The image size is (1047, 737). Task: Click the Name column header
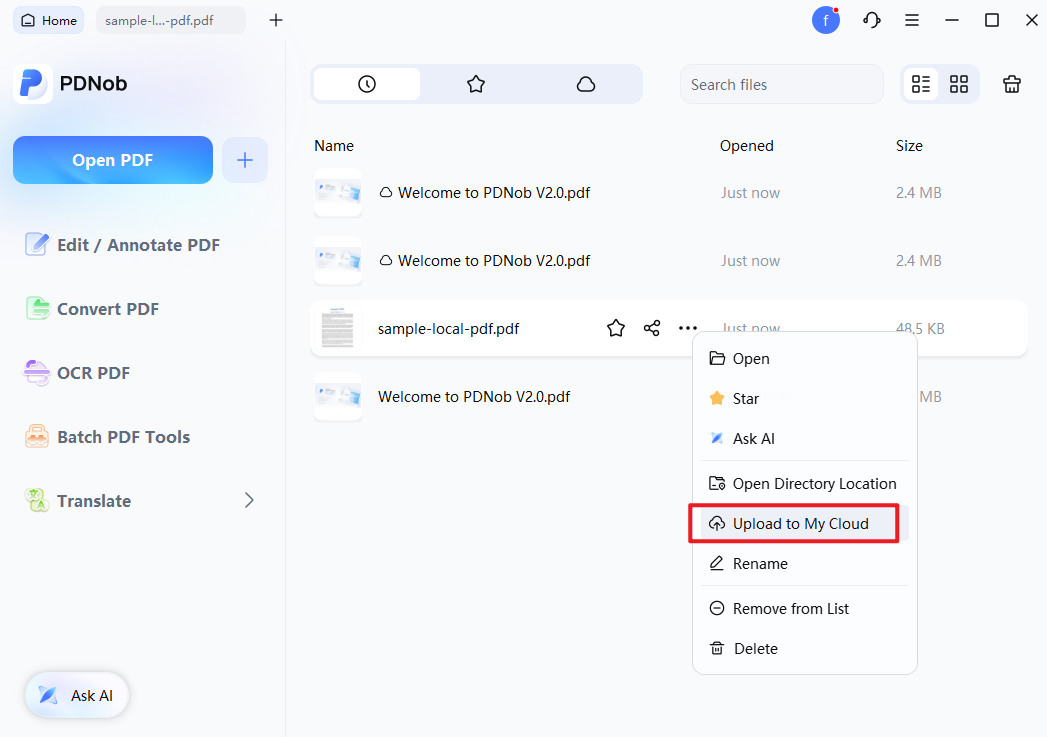[x=334, y=146]
